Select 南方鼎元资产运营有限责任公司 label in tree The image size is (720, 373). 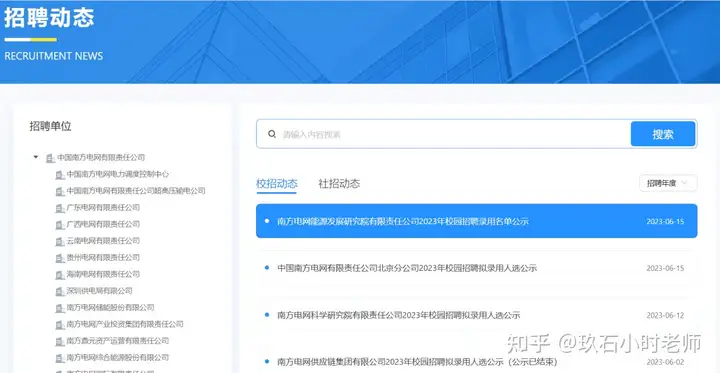(118, 341)
